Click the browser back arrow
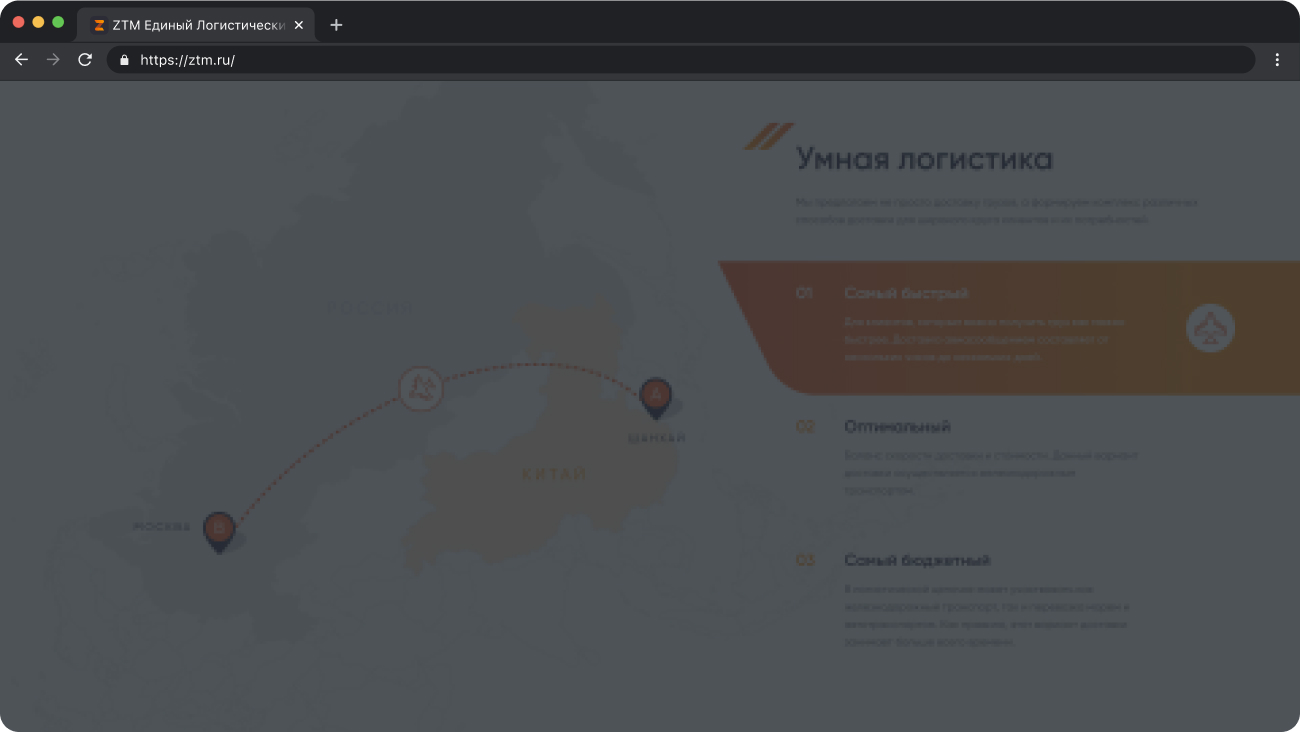 coord(21,60)
